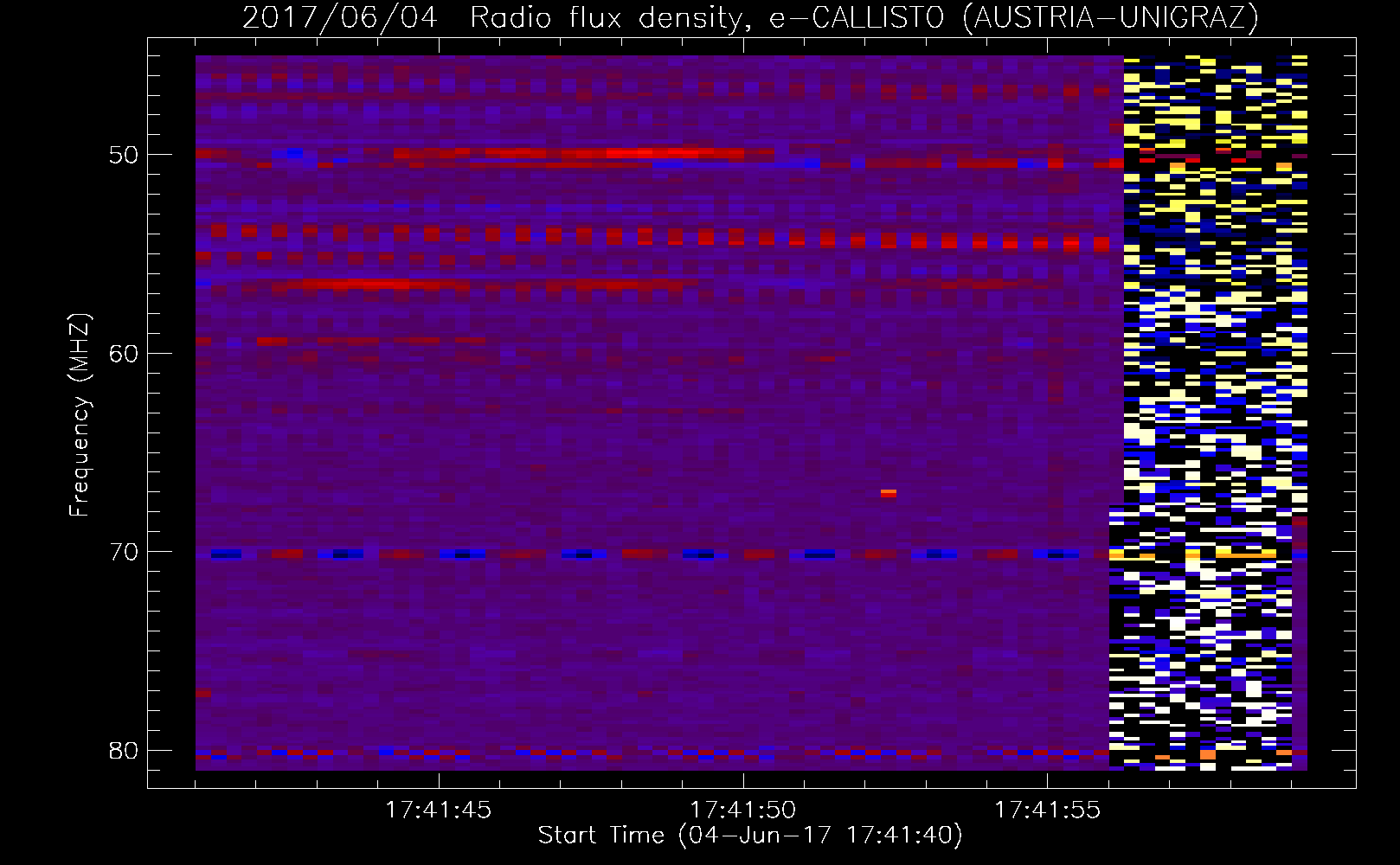Screen dimensions: 1400x865
Task: Click the 17:41:45 time tick label
Action: click(438, 810)
